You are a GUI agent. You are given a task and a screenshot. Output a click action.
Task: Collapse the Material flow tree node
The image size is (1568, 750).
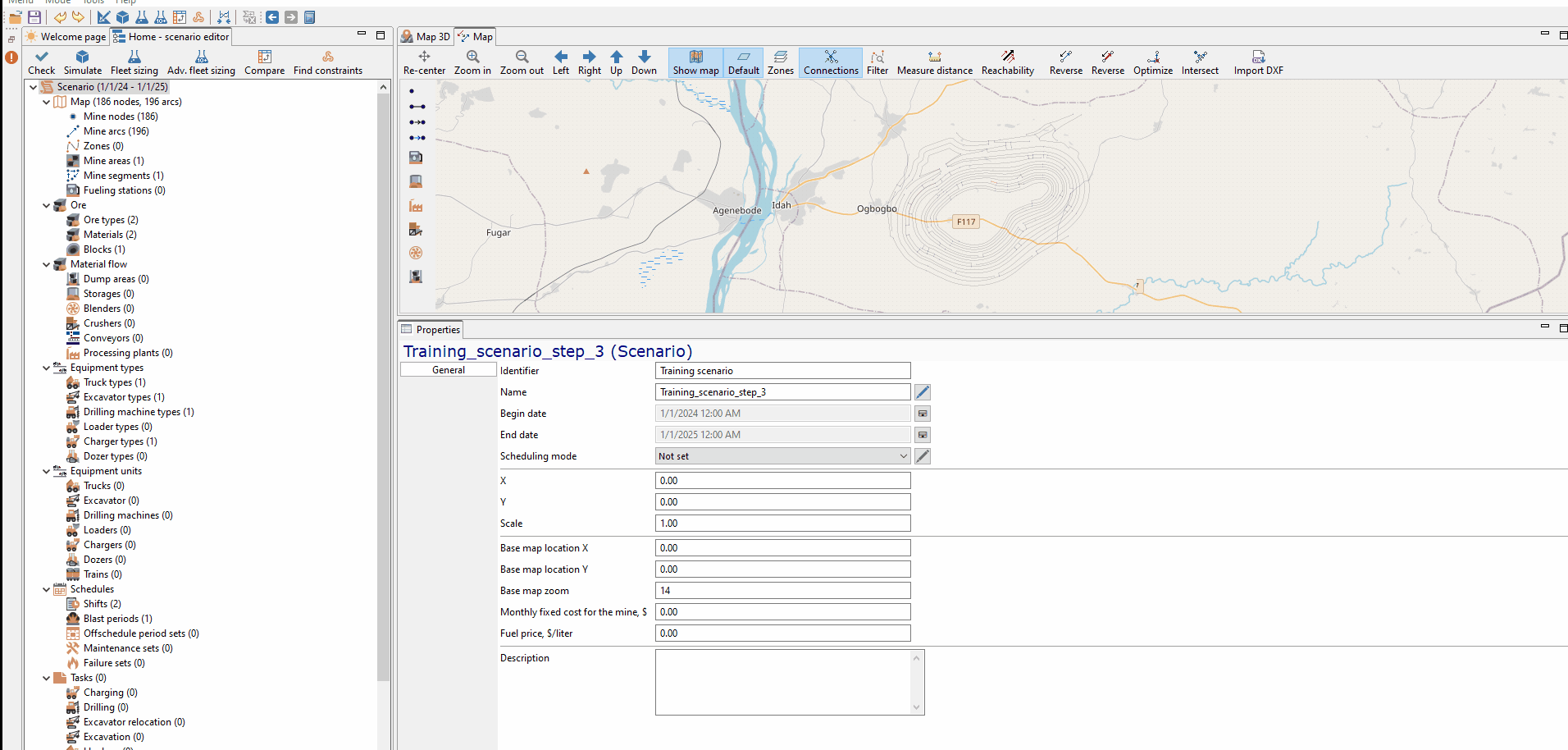coord(46,264)
